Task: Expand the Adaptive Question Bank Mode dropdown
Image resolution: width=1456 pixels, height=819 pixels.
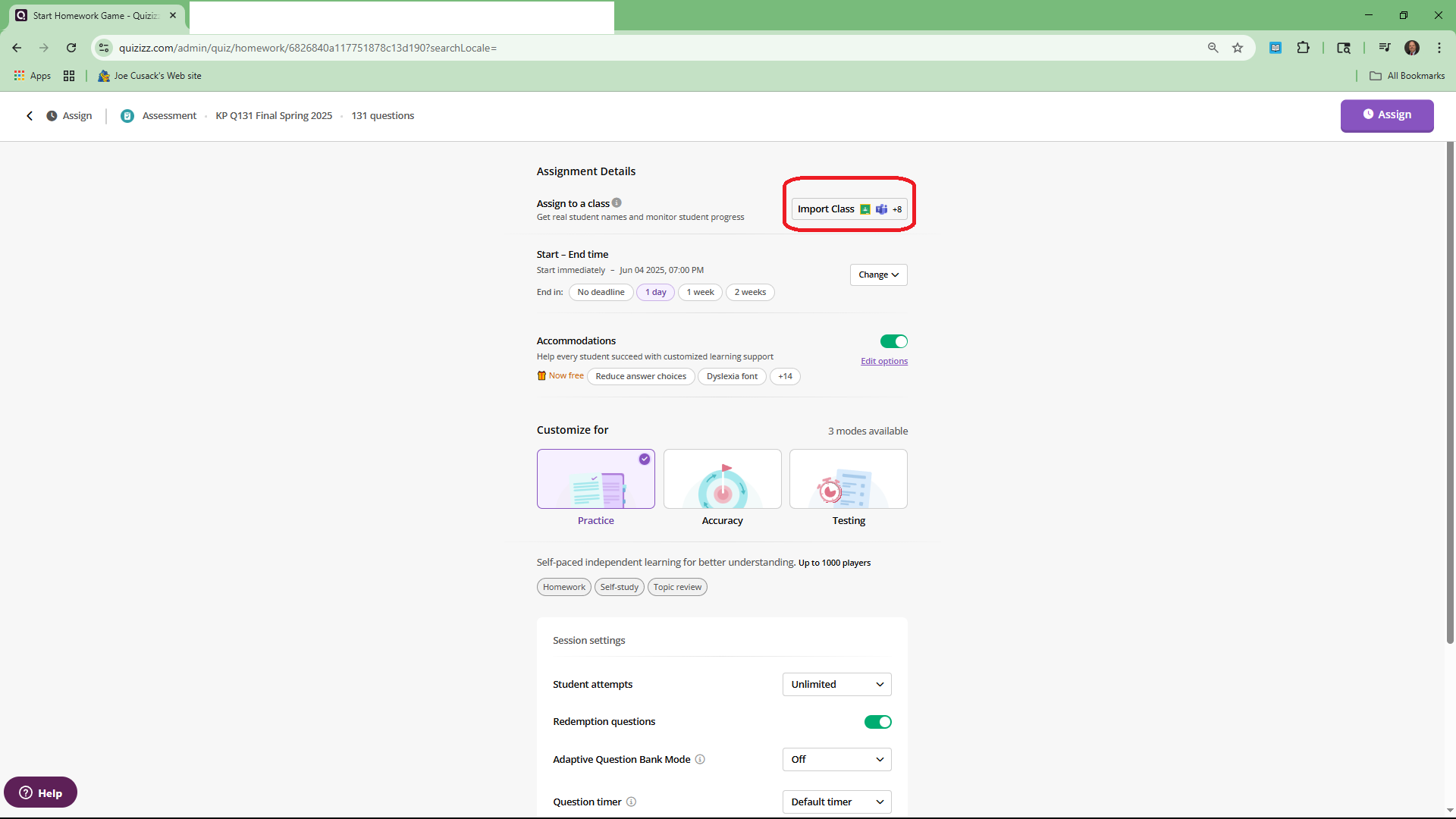Action: click(x=836, y=759)
